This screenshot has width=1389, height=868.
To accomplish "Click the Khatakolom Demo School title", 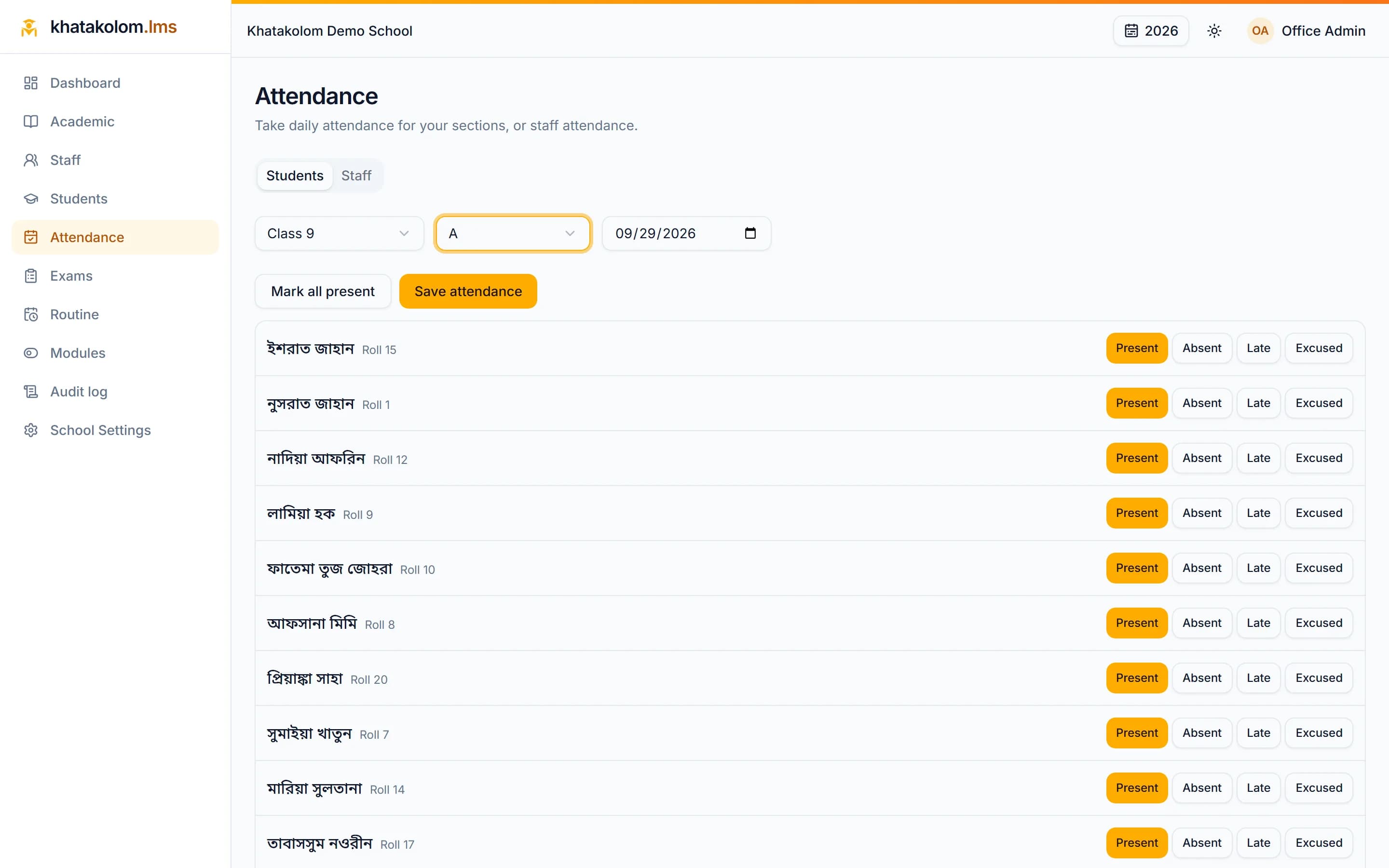I will (x=329, y=31).
